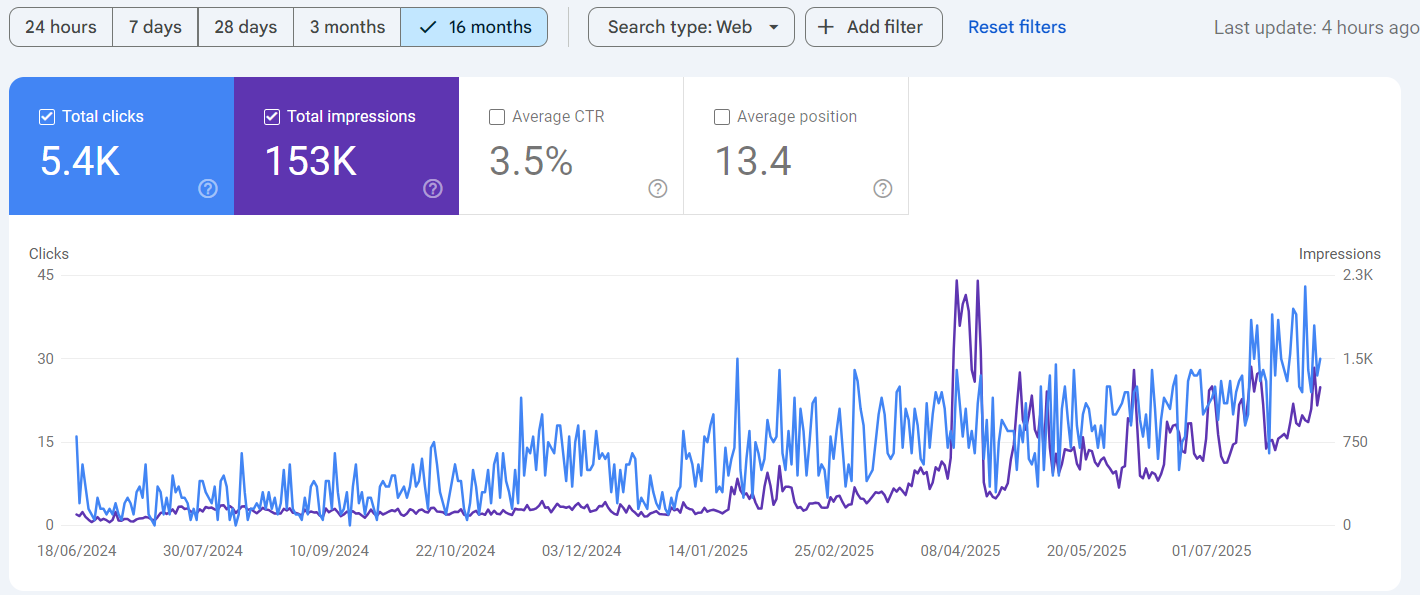Image resolution: width=1420 pixels, height=595 pixels.
Task: Uncheck the Total clicks checkbox
Action: click(x=47, y=117)
